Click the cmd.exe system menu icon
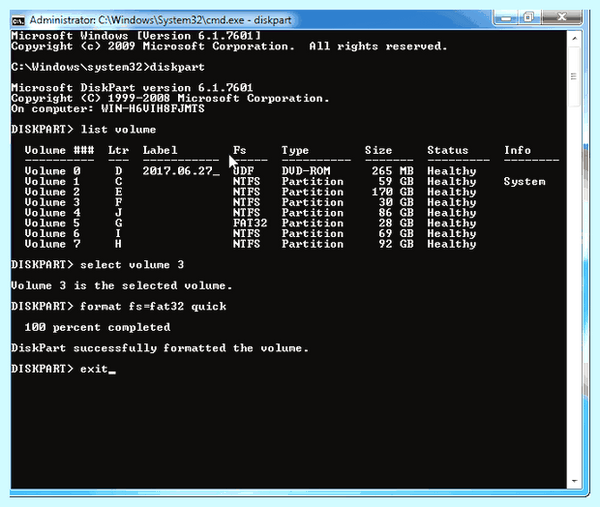The width and height of the screenshot is (600, 507). click(x=18, y=20)
